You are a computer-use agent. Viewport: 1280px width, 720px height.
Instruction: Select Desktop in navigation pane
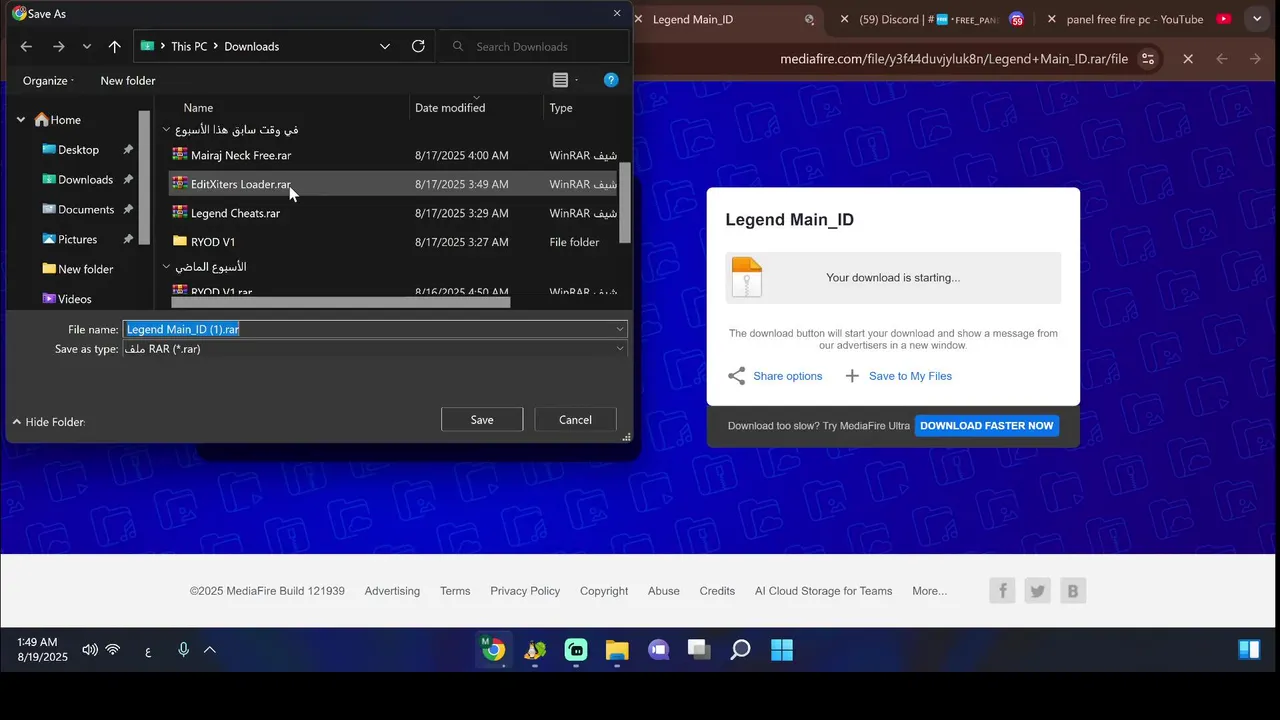[x=78, y=150]
